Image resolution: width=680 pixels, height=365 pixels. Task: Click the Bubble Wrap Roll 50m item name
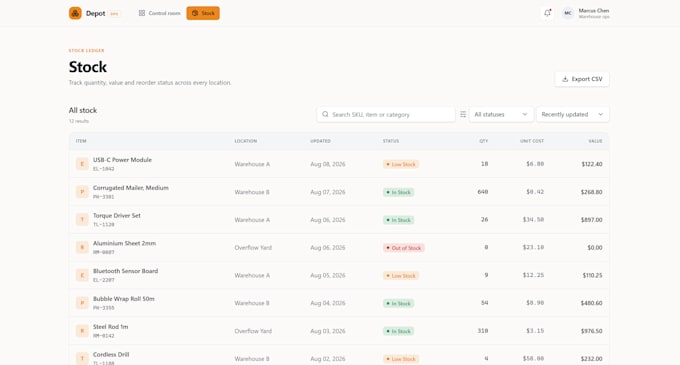tap(124, 299)
